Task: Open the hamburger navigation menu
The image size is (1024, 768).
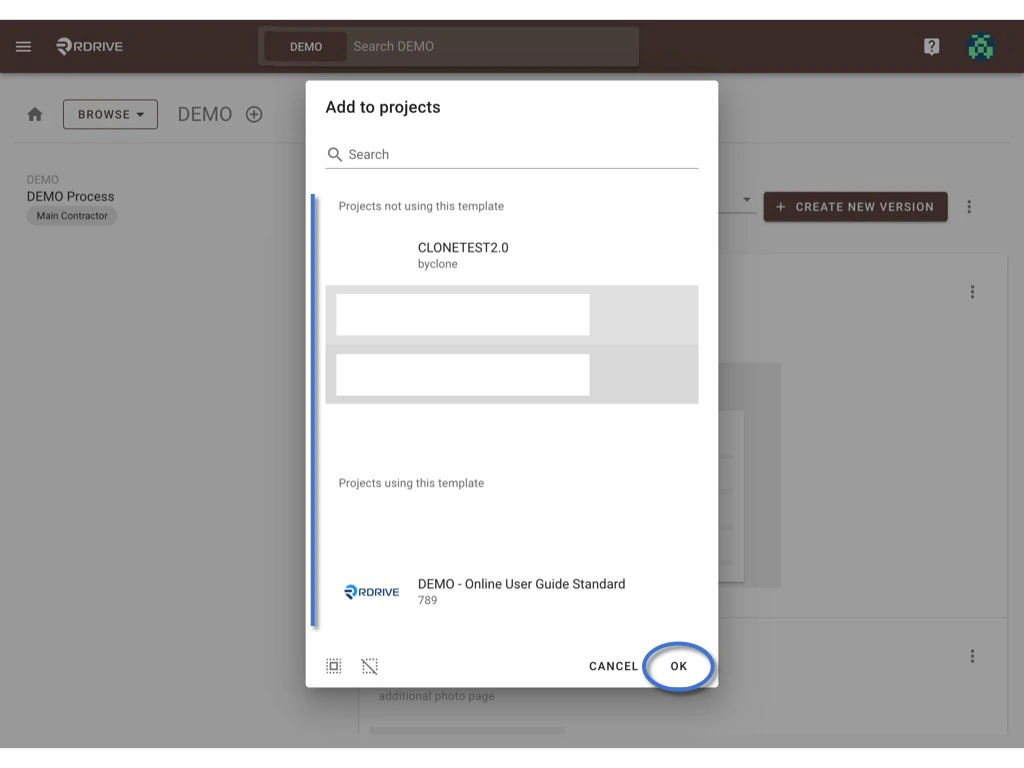Action: click(23, 46)
